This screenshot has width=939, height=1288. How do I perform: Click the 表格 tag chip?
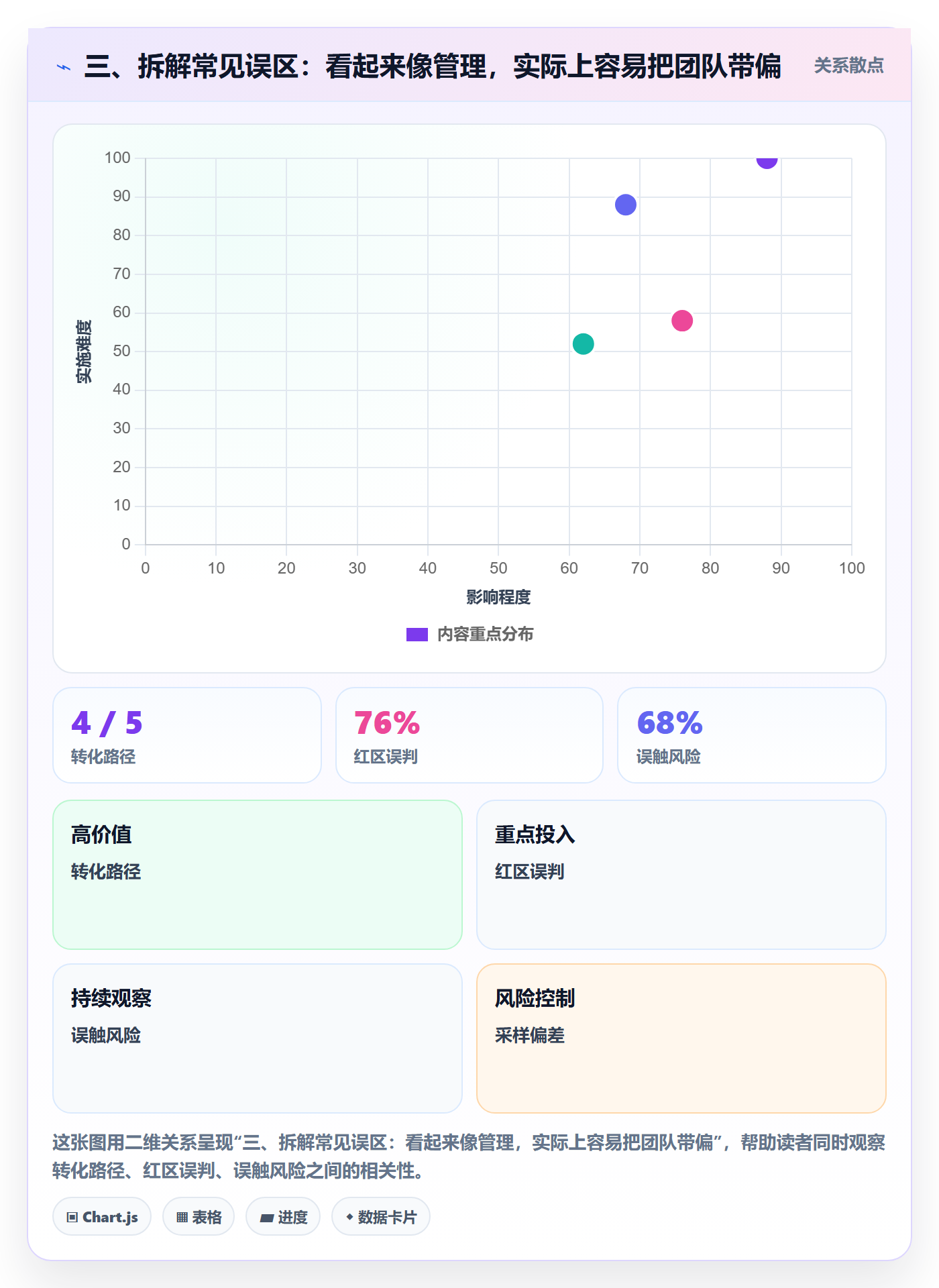pos(199,1217)
